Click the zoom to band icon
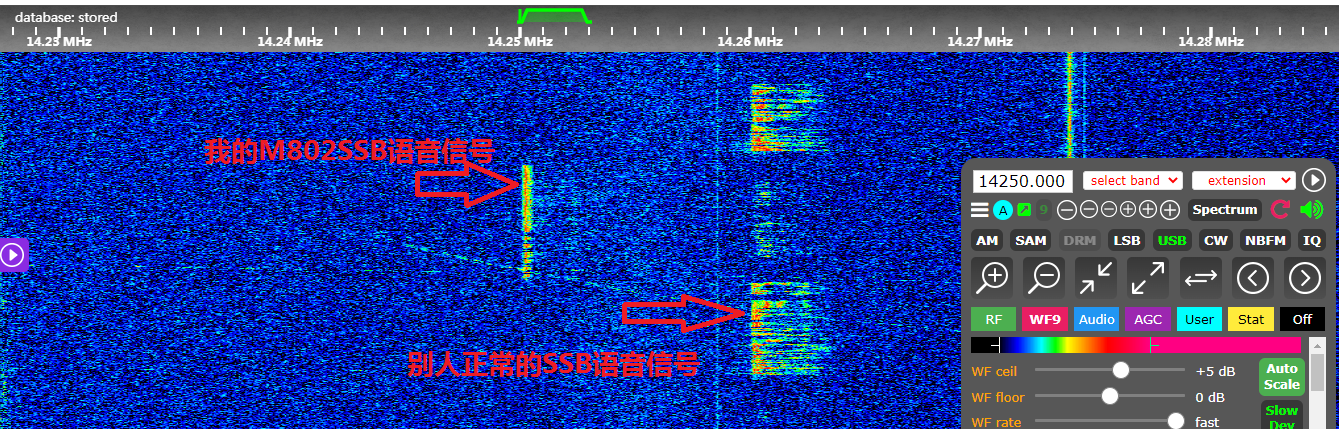Viewport: 1339px width, 429px height. coord(1096,277)
